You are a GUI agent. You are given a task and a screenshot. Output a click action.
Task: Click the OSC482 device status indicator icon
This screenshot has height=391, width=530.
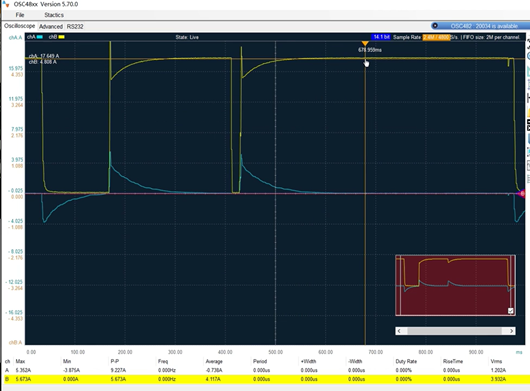pos(435,26)
